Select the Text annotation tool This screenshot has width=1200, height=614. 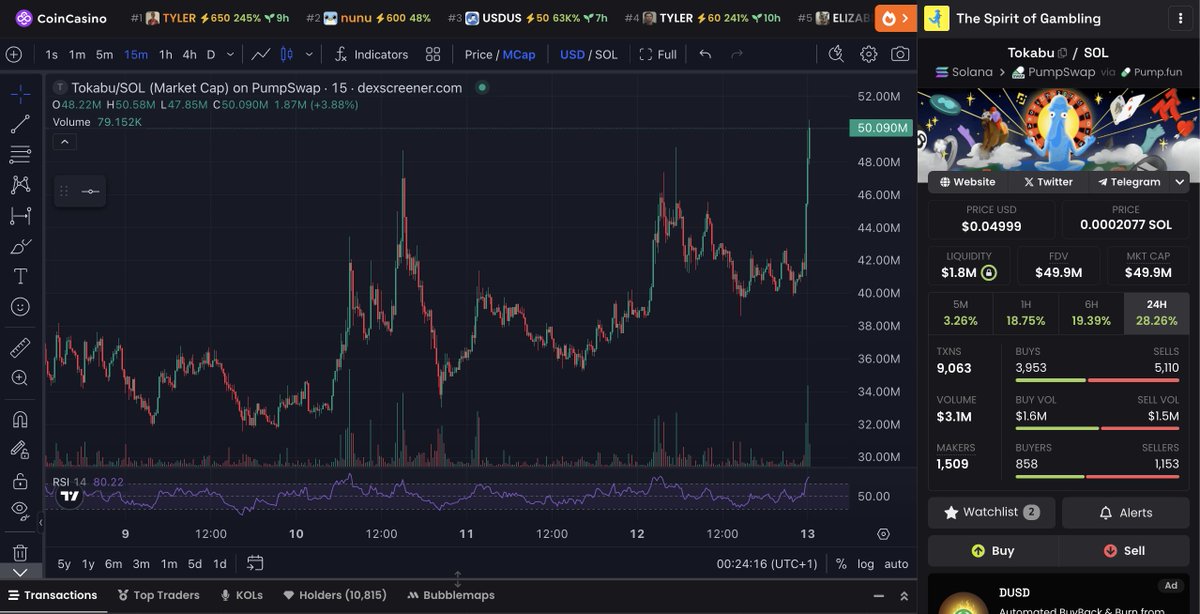(x=20, y=276)
